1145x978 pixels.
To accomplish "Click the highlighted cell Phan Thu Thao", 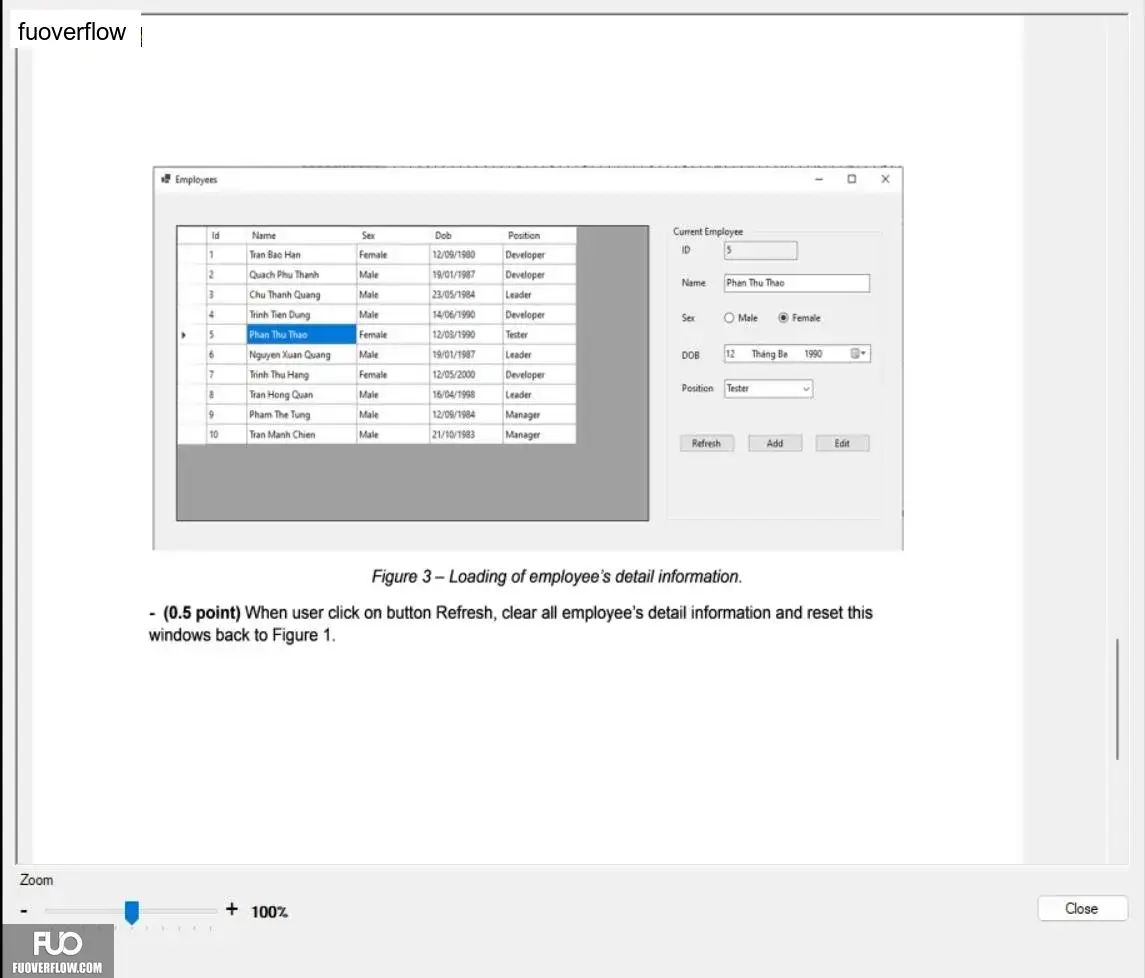I will 301,335.
